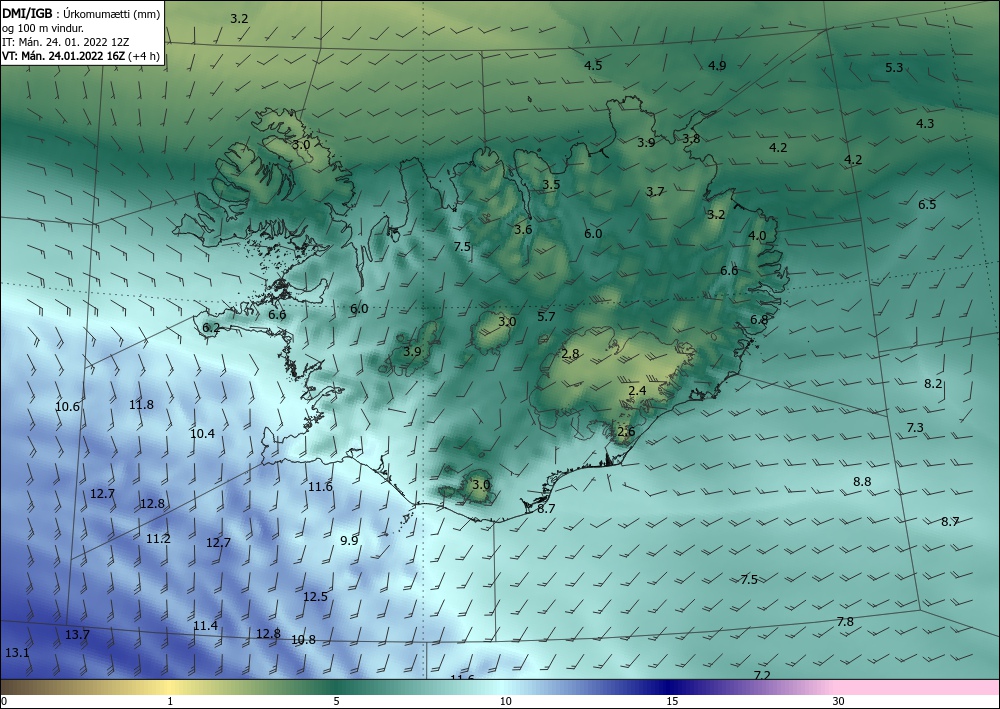Click the 11.4 value label
Viewport: 1000px width, 709px height.
[x=205, y=626]
